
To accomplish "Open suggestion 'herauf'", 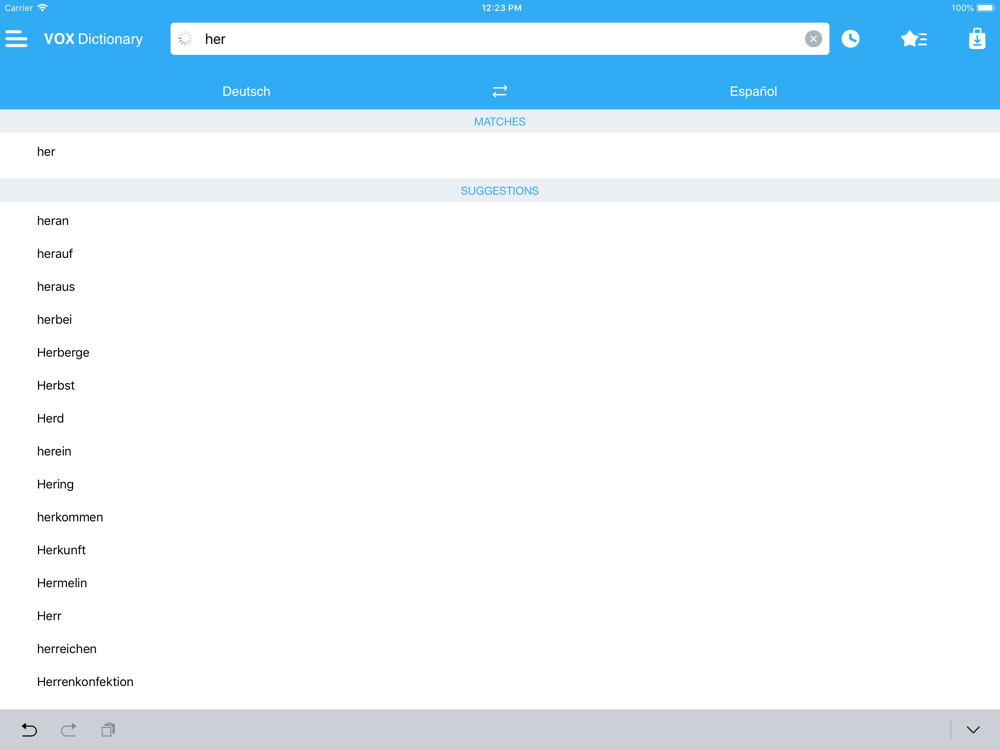I will [499, 254].
